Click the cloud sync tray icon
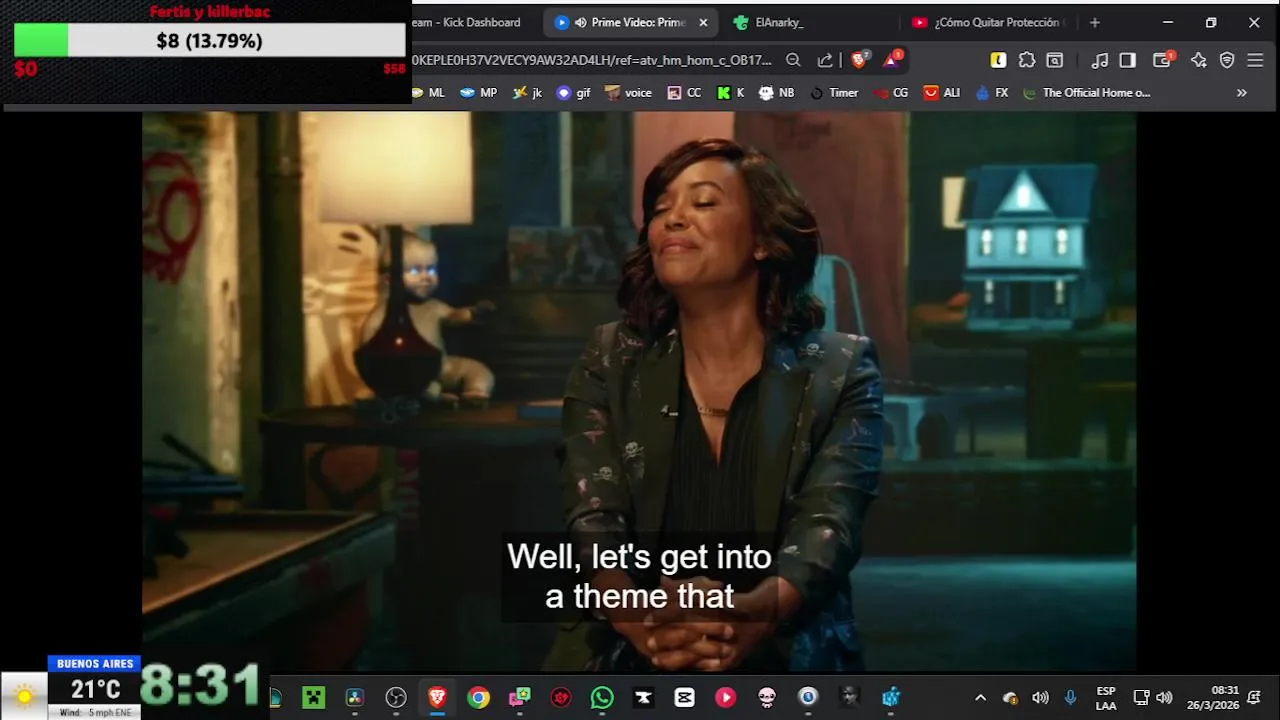Image resolution: width=1280 pixels, height=720 pixels. point(1010,697)
